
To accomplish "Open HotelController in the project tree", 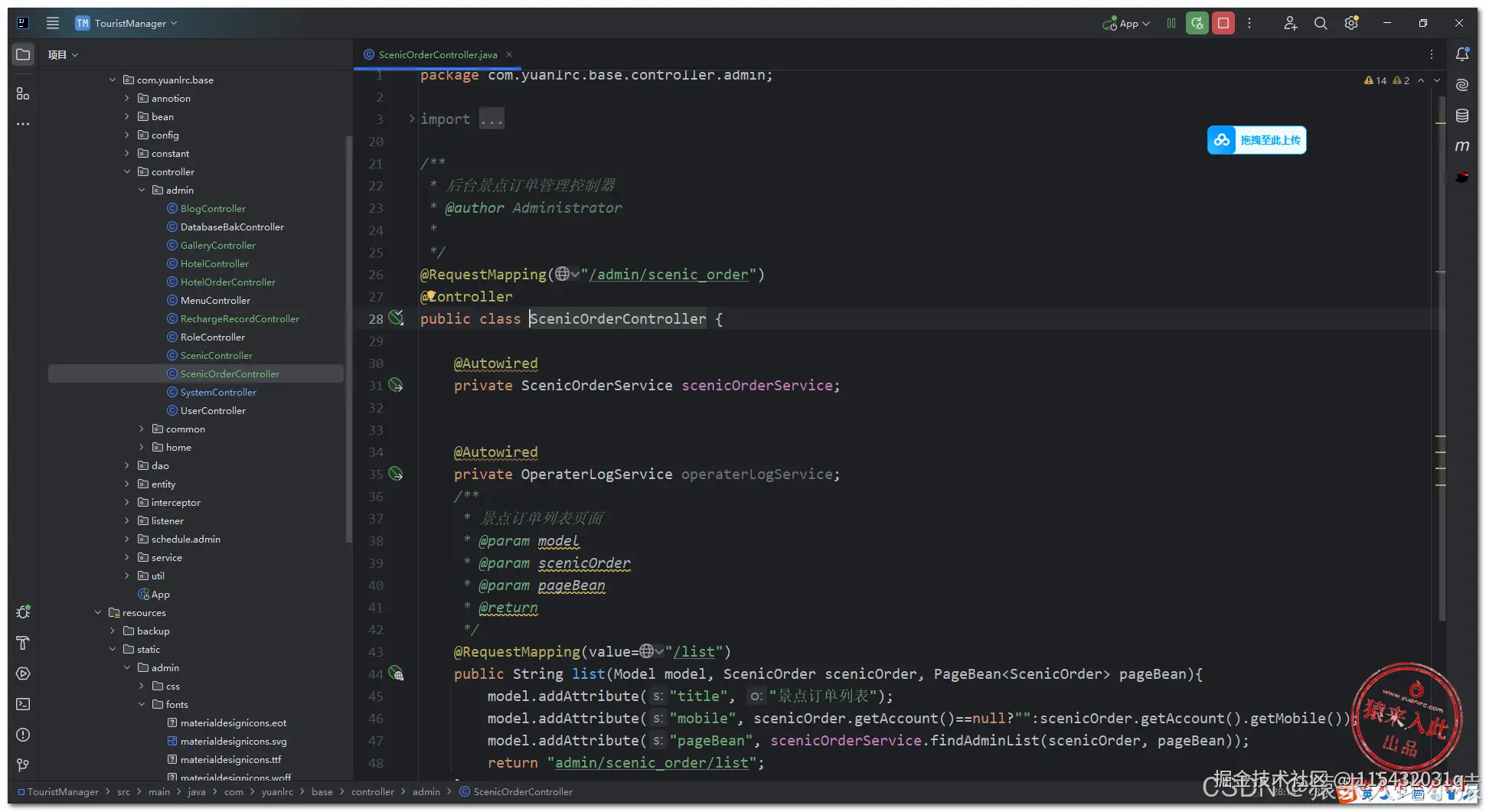I will coord(214,263).
